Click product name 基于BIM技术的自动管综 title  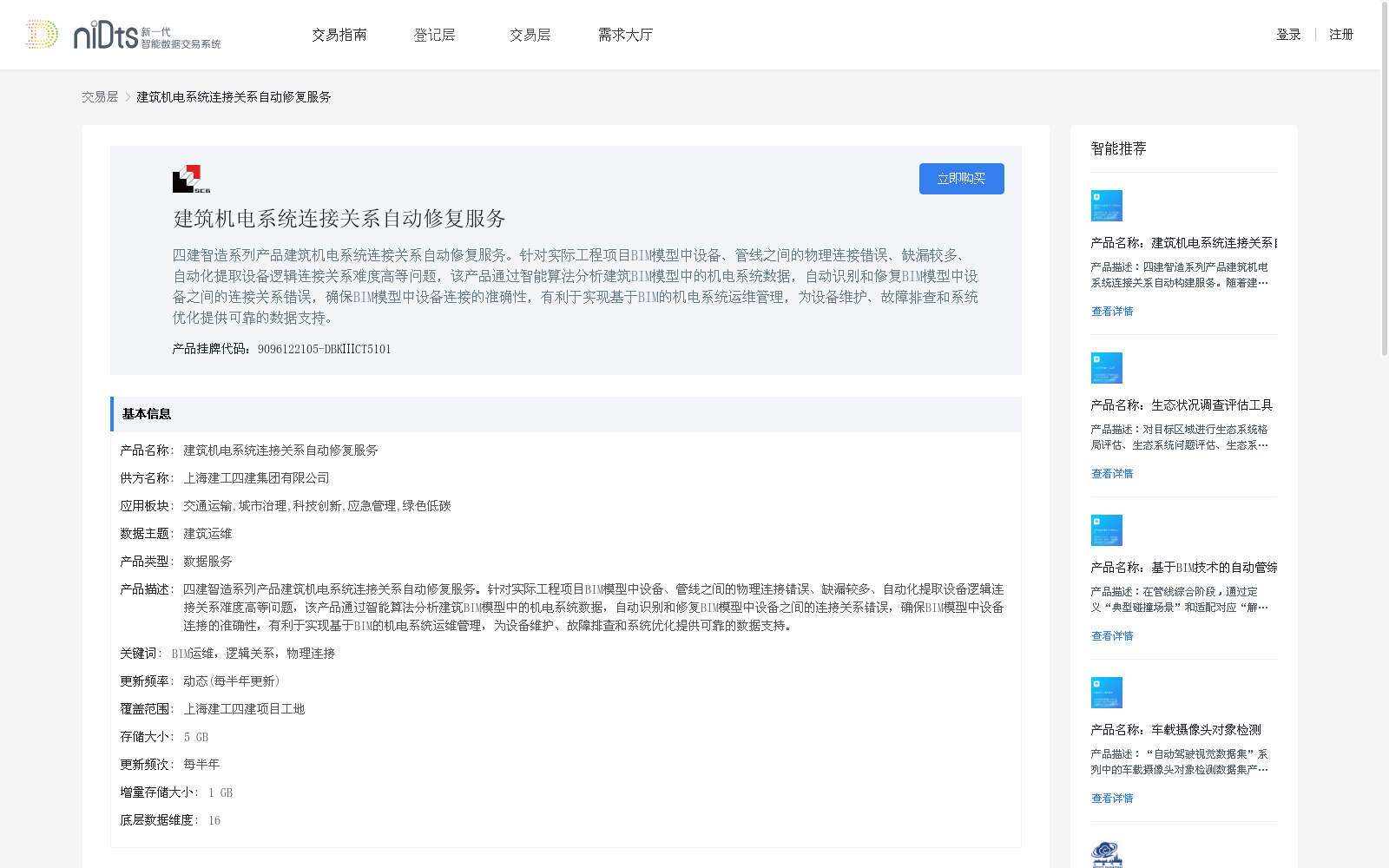tap(1184, 568)
